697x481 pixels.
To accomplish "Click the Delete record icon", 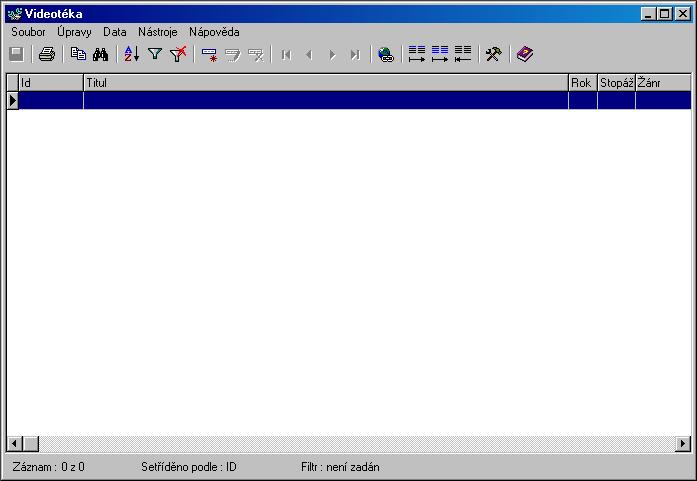I will point(256,54).
